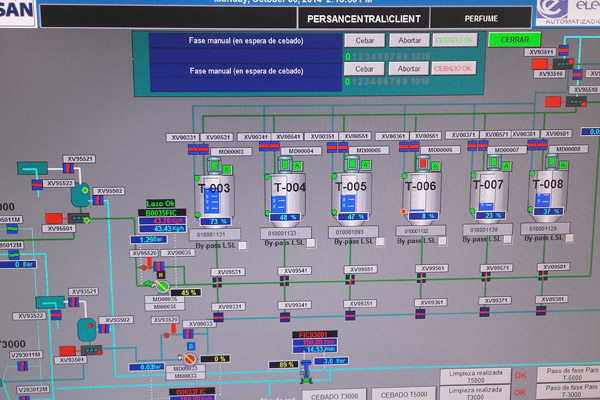The height and width of the screenshot is (400, 600).
Task: Toggle By-pass LSL checkbox under tank T-007
Action: click(507, 240)
